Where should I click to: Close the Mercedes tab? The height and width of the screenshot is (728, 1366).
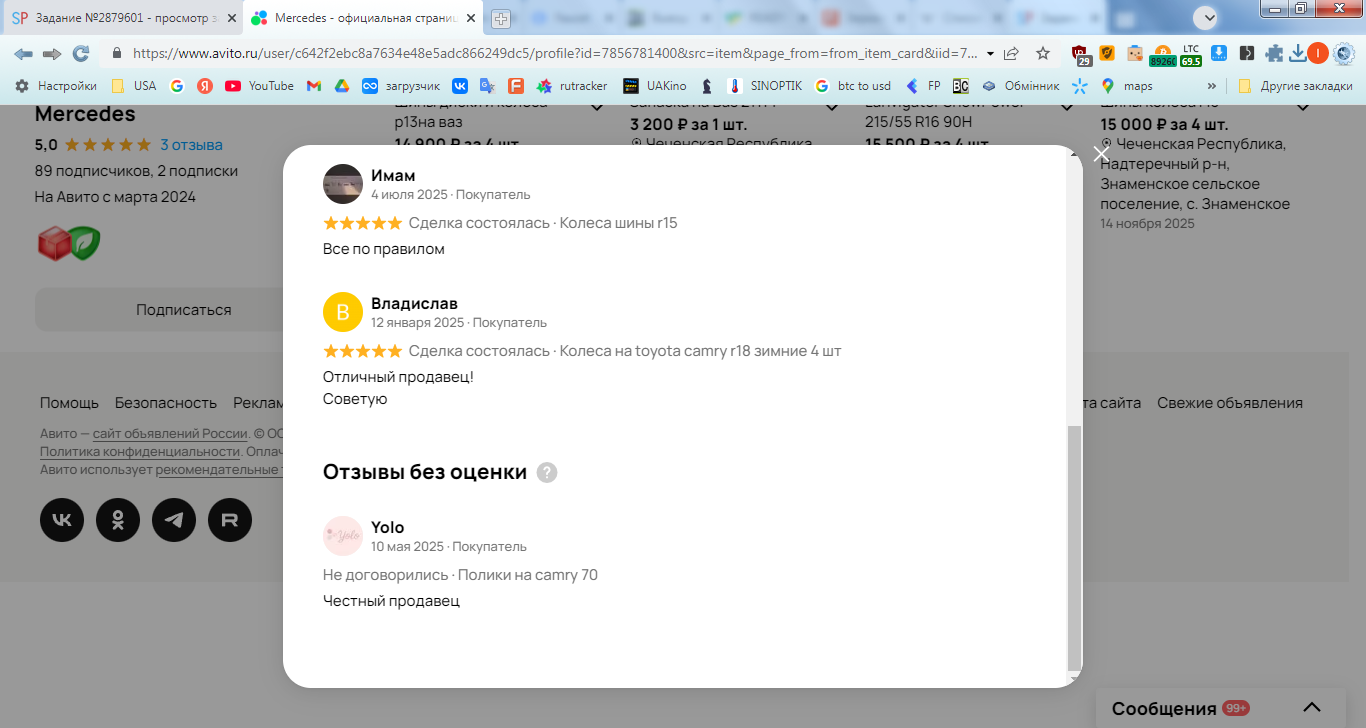tap(470, 18)
